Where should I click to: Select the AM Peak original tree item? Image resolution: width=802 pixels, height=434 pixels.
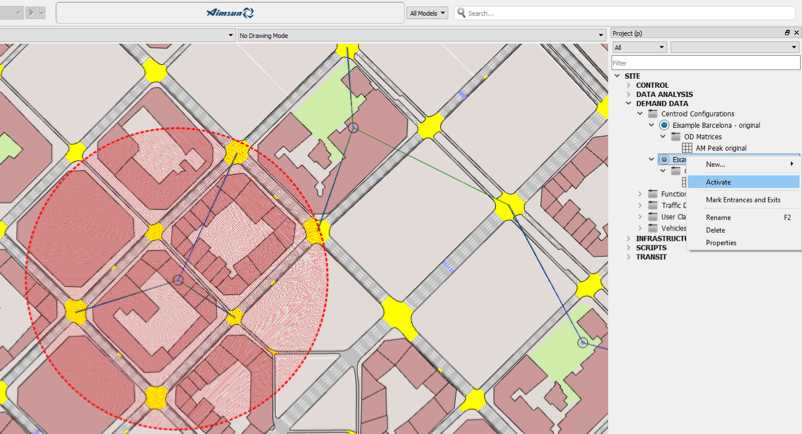point(721,148)
